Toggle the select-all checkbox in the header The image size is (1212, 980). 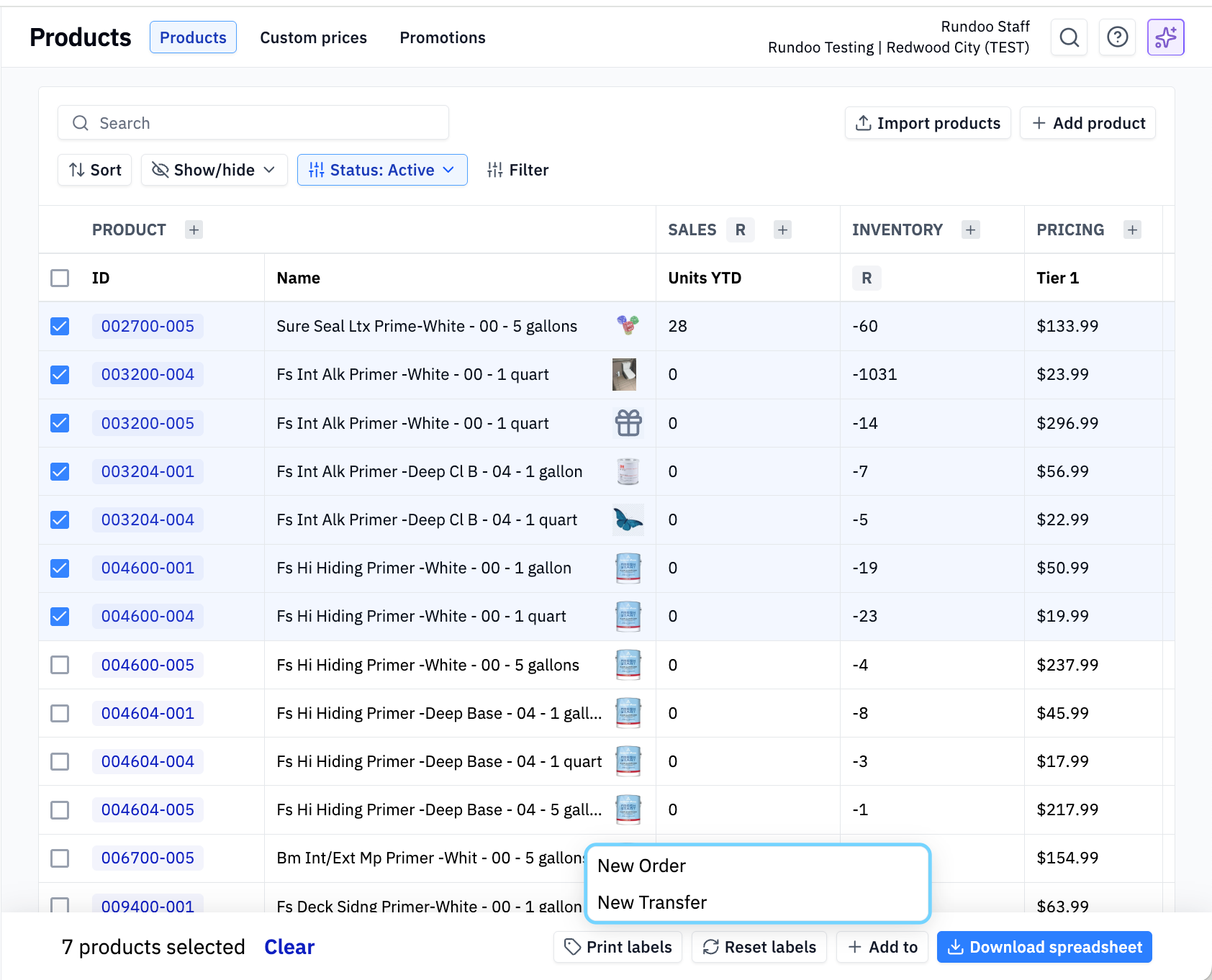click(60, 278)
